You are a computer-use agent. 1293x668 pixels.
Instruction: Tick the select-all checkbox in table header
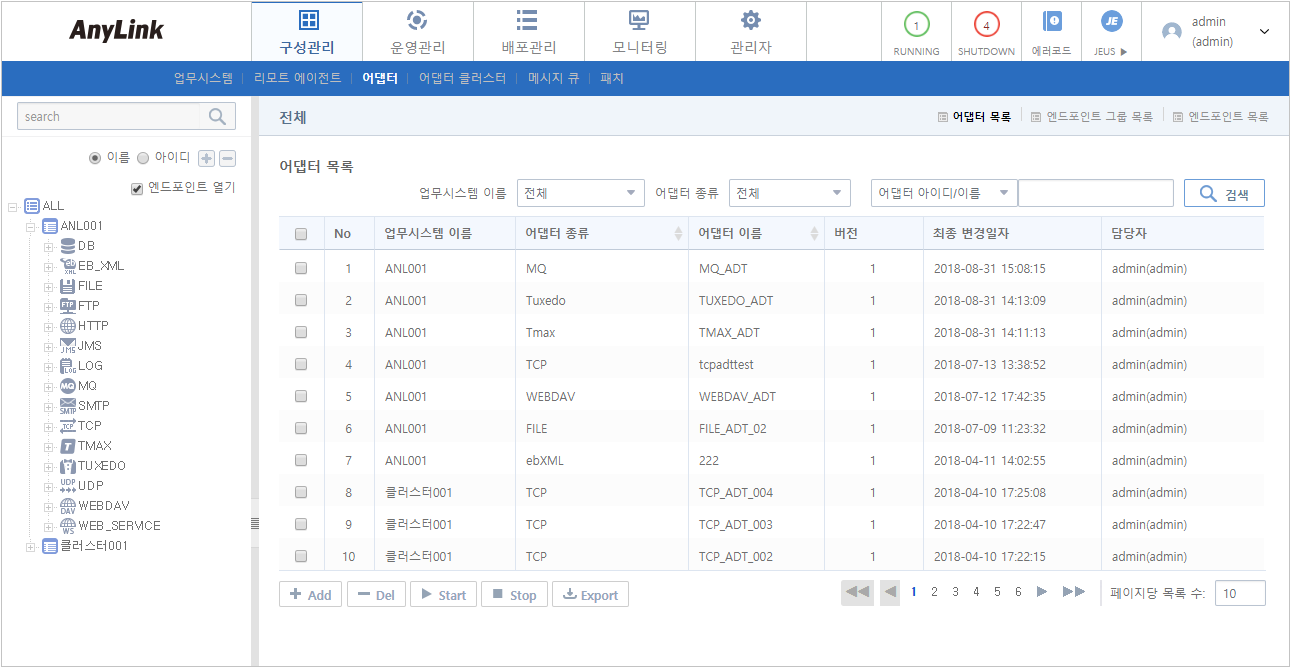pyautogui.click(x=301, y=234)
